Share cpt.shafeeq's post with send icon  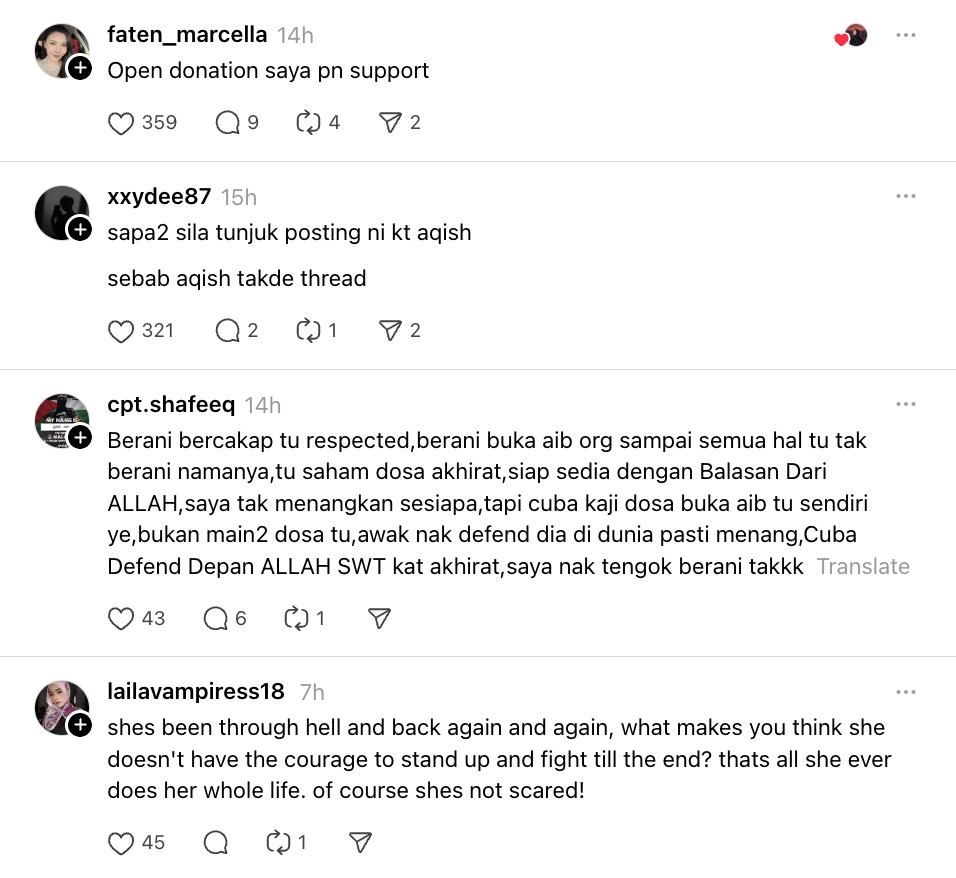coord(379,619)
